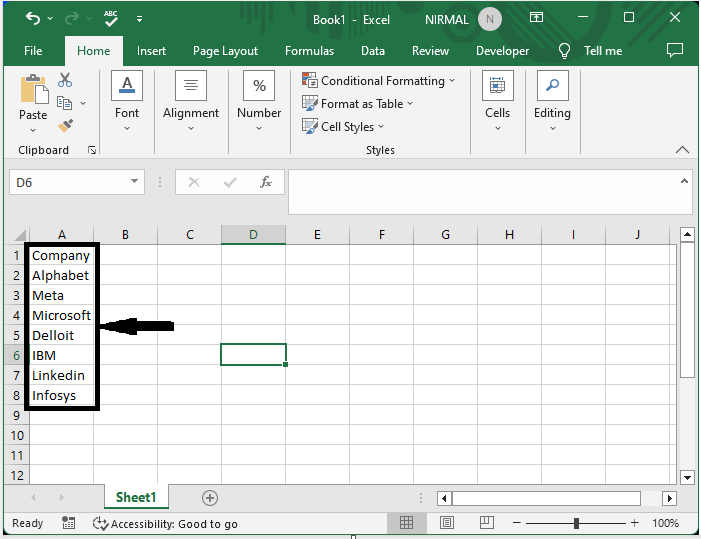Viewport: 701px width, 539px height.
Task: Click the zoom out minus button
Action: coord(517,522)
